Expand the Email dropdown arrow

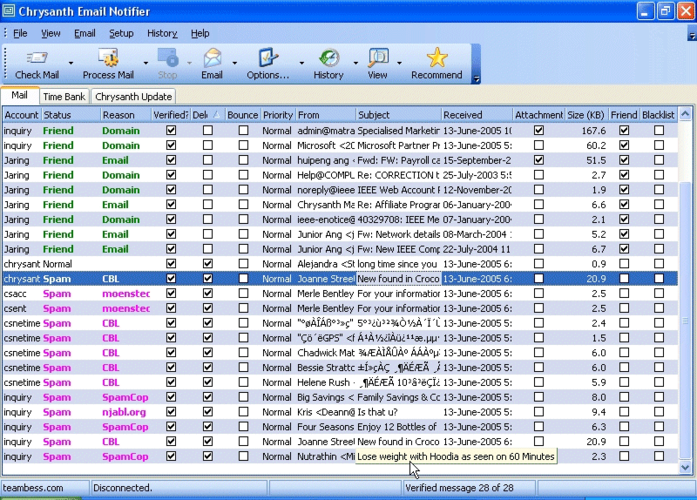point(234,63)
